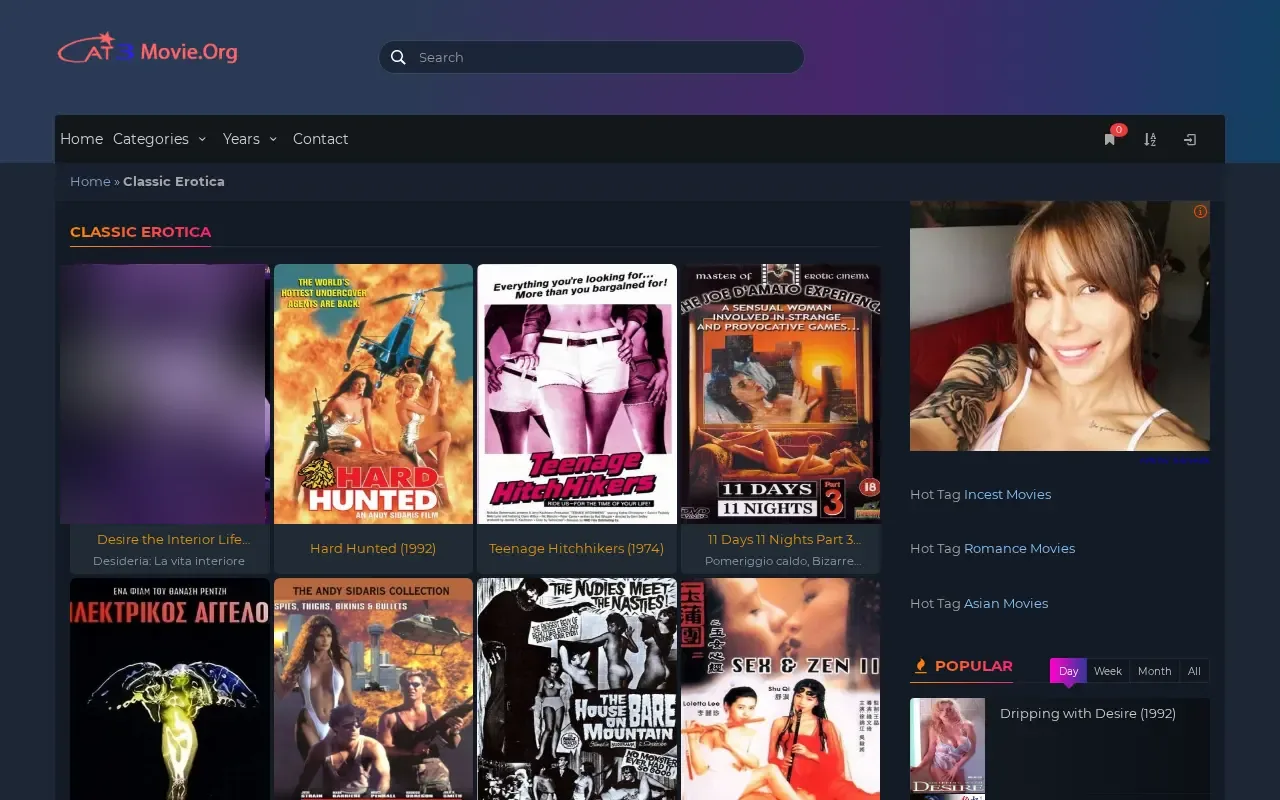Click the login arrow icon

coord(1190,139)
